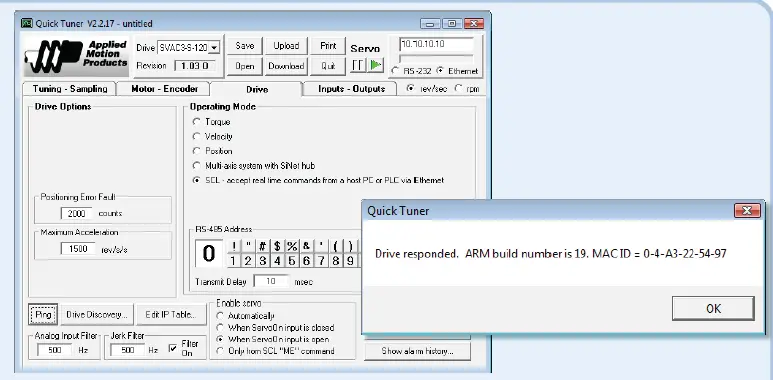Select Velocity operating mode
773x380 pixels.
click(197, 137)
